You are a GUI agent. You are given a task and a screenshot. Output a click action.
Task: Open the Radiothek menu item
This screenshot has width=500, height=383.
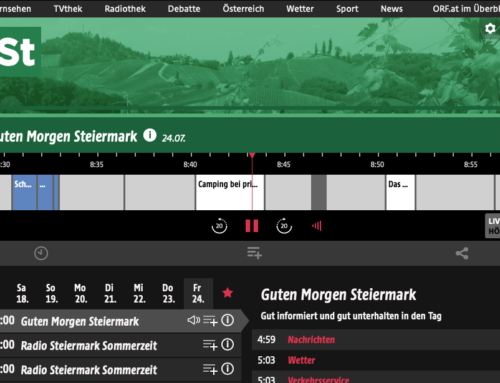125,9
